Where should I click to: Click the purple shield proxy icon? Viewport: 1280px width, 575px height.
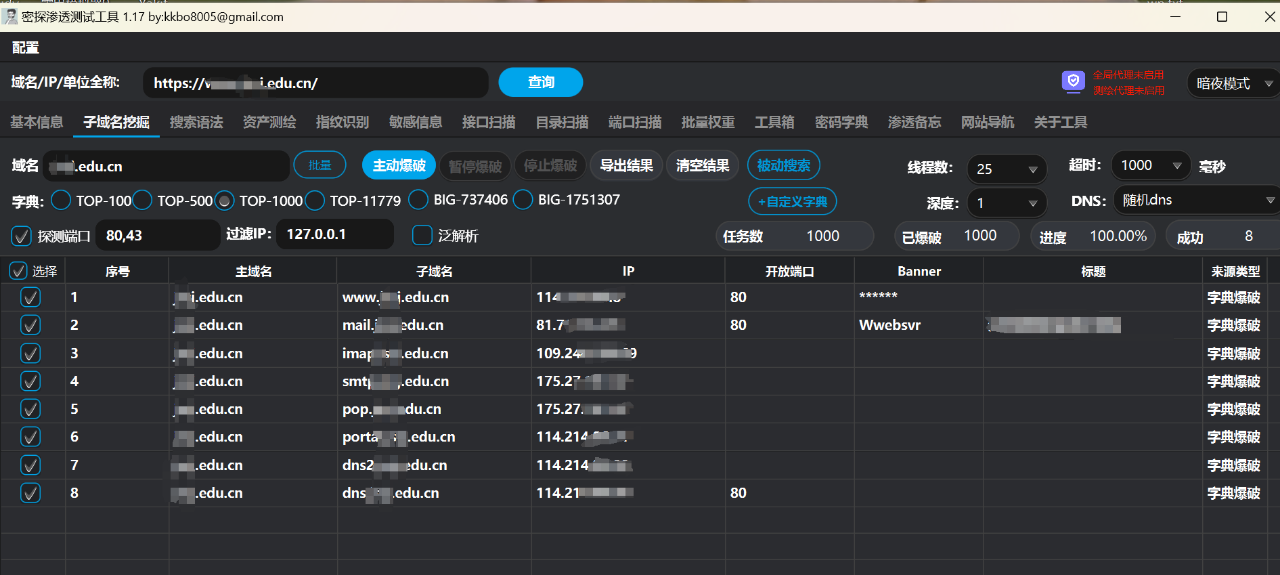[1072, 82]
